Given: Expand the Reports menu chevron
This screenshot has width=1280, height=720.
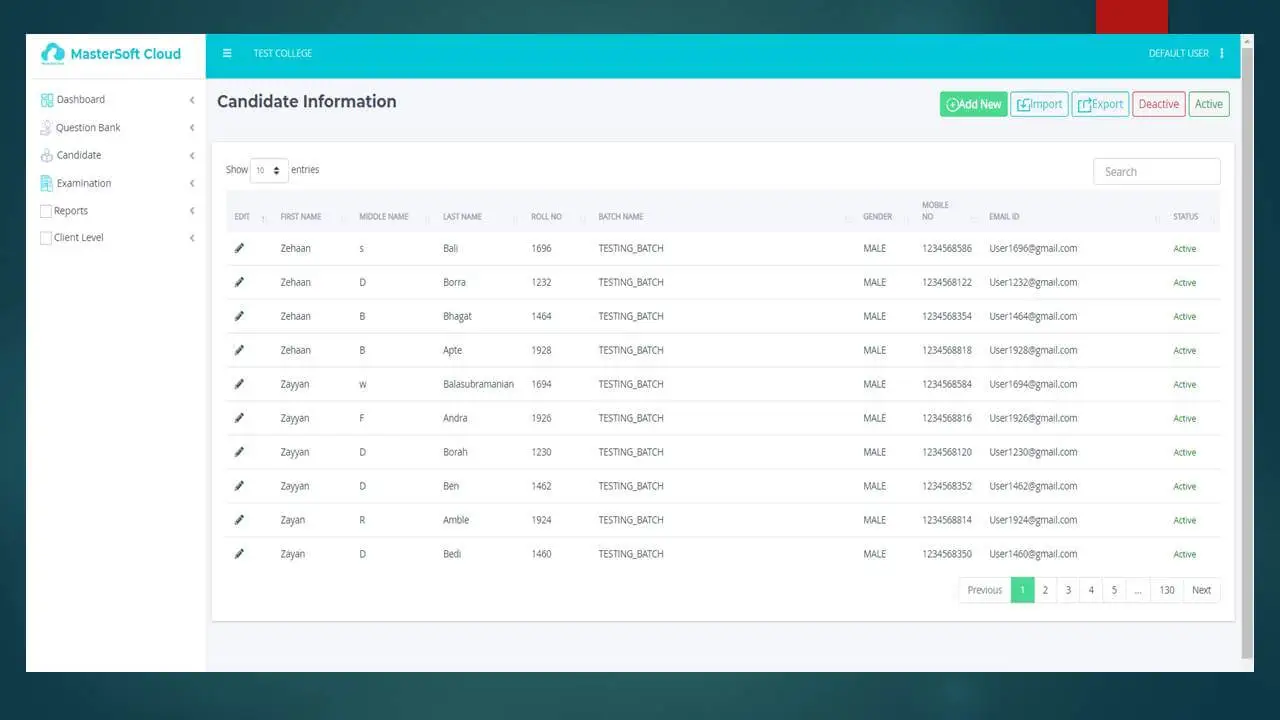Looking at the screenshot, I should [192, 211].
